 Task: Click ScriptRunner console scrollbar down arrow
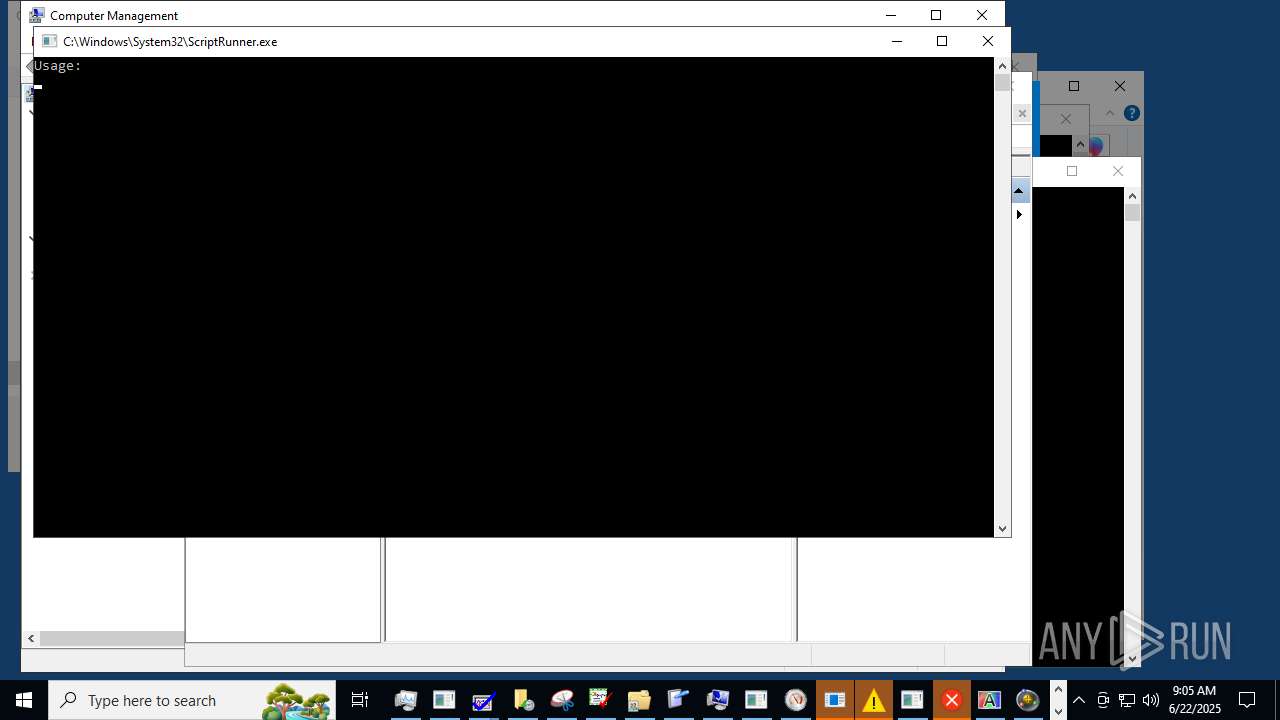[1002, 529]
